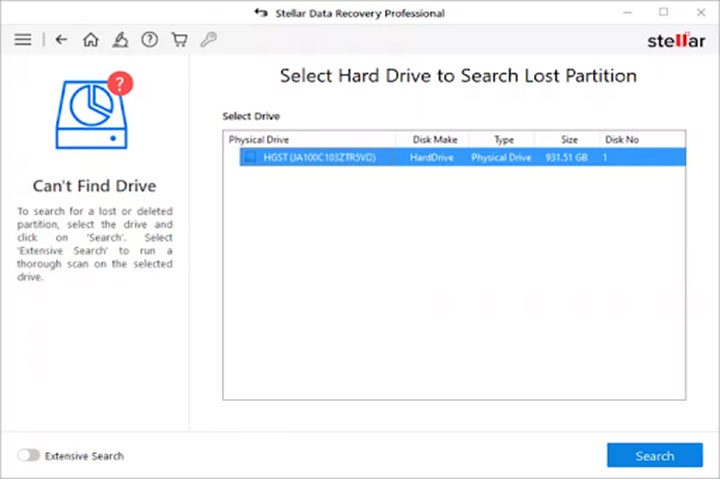Maximize the Stellar Data Recovery window
720x480 pixels.
(x=664, y=12)
